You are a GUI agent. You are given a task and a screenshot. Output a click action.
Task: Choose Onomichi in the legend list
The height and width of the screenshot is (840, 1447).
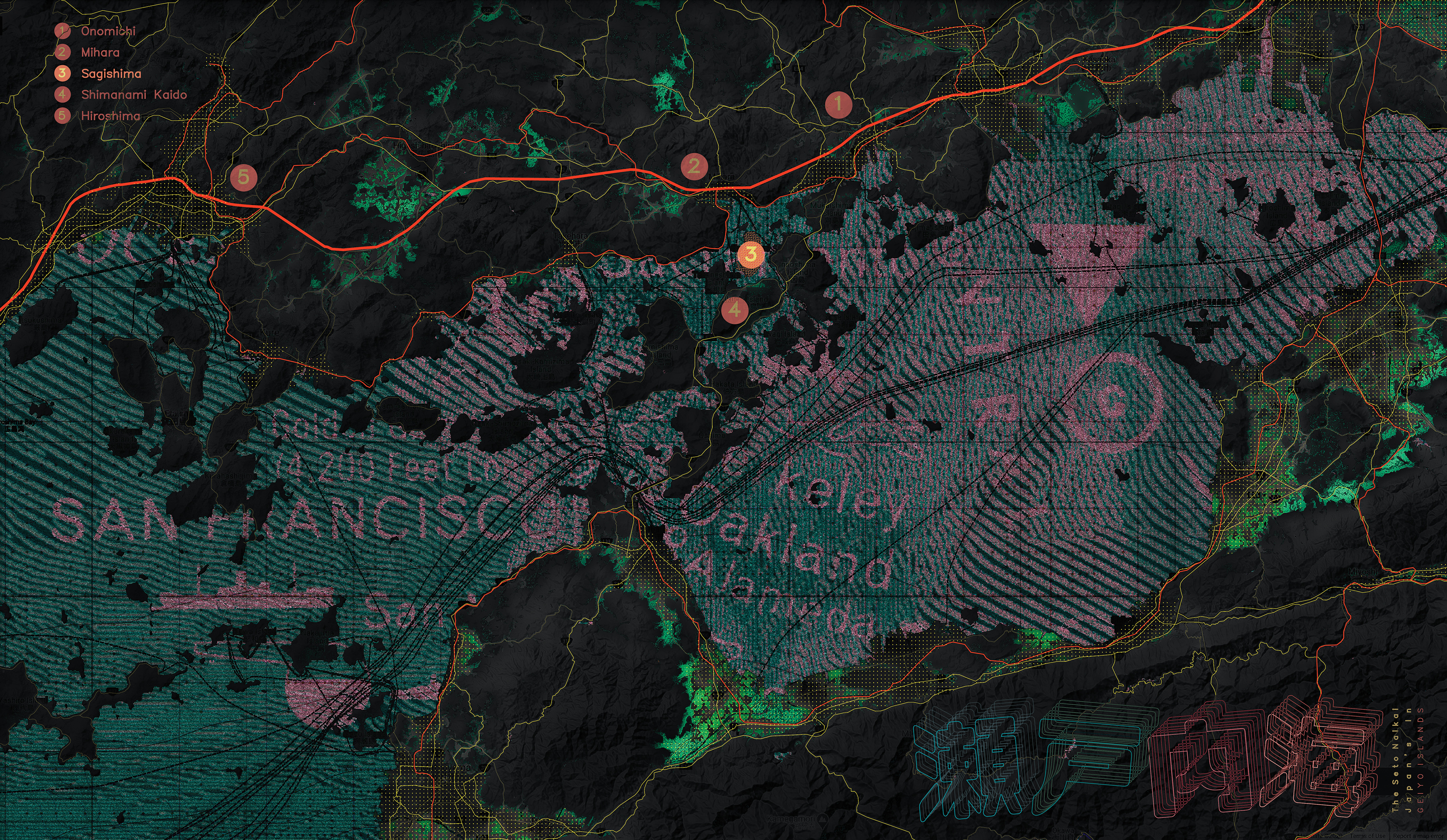pos(108,31)
